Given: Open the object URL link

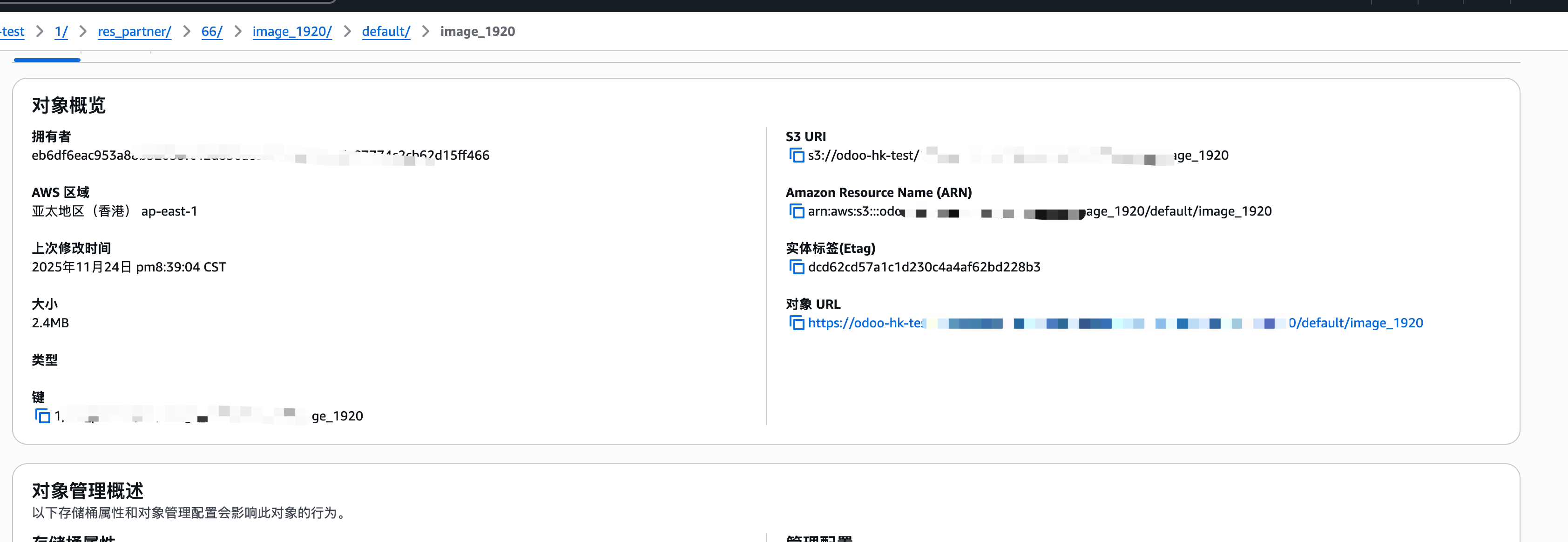Looking at the screenshot, I should (1115, 323).
